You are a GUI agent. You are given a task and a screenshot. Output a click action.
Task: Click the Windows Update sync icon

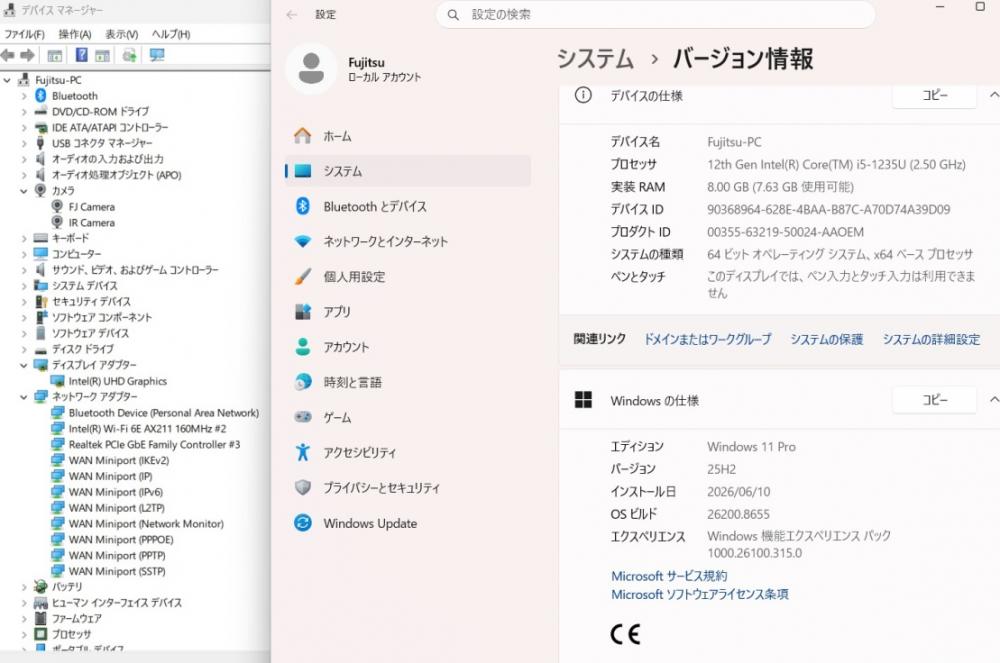tap(302, 523)
